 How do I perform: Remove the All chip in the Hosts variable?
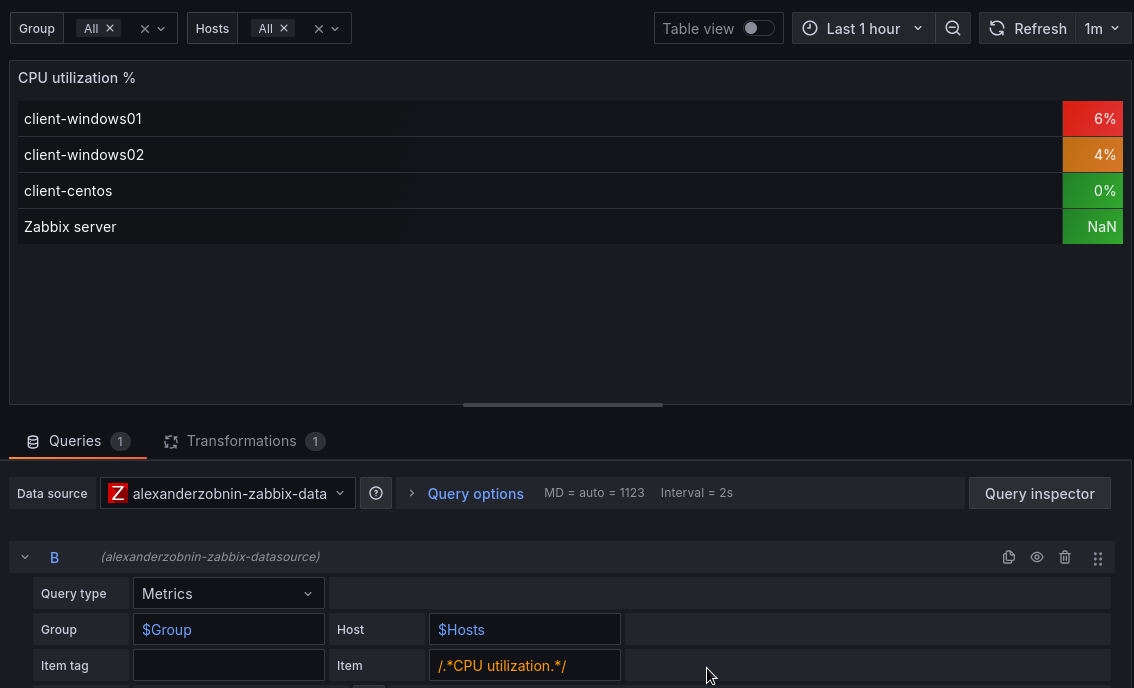pyautogui.click(x=284, y=28)
